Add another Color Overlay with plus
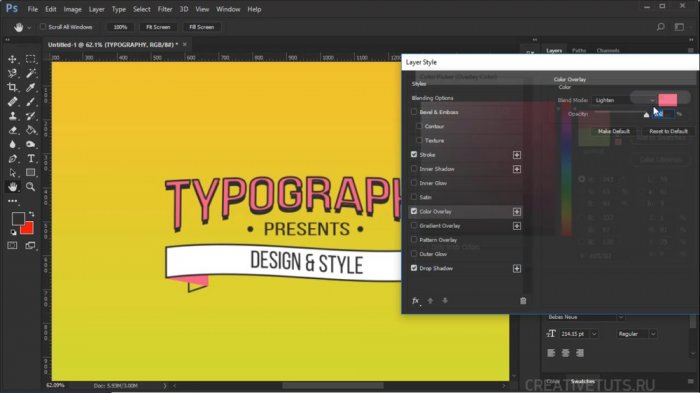Image resolution: width=700 pixels, height=393 pixels. (x=517, y=212)
